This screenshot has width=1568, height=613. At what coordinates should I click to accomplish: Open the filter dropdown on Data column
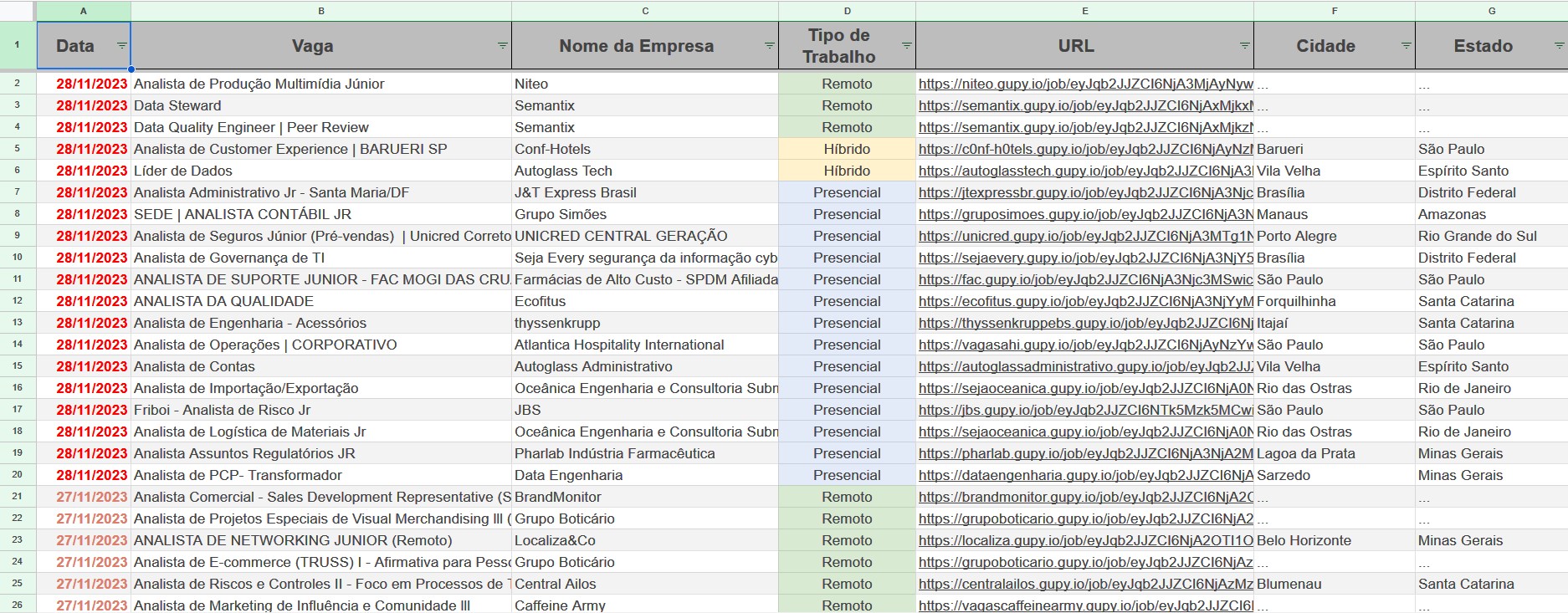122,46
